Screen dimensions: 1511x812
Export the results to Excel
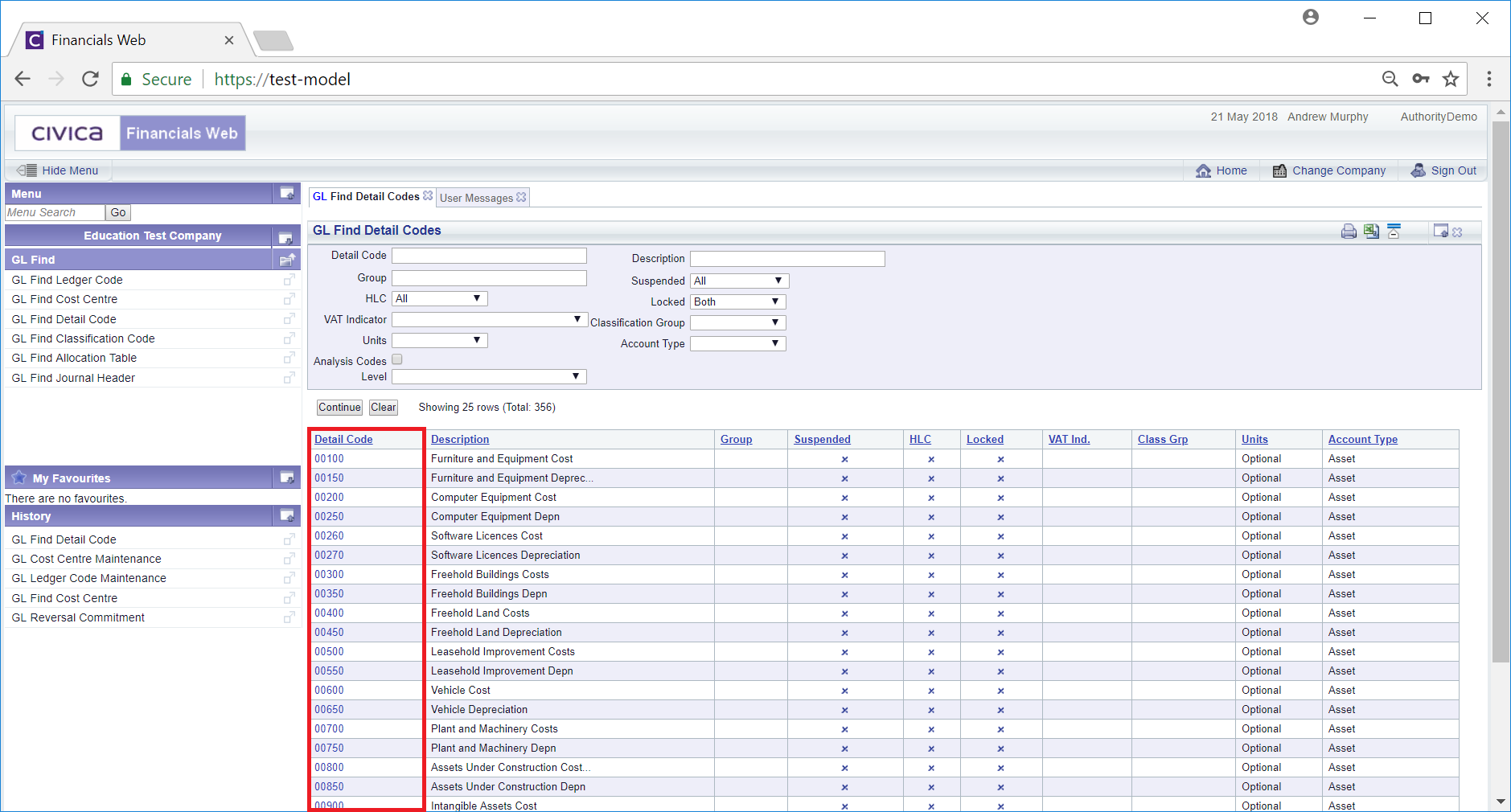pyautogui.click(x=1371, y=232)
